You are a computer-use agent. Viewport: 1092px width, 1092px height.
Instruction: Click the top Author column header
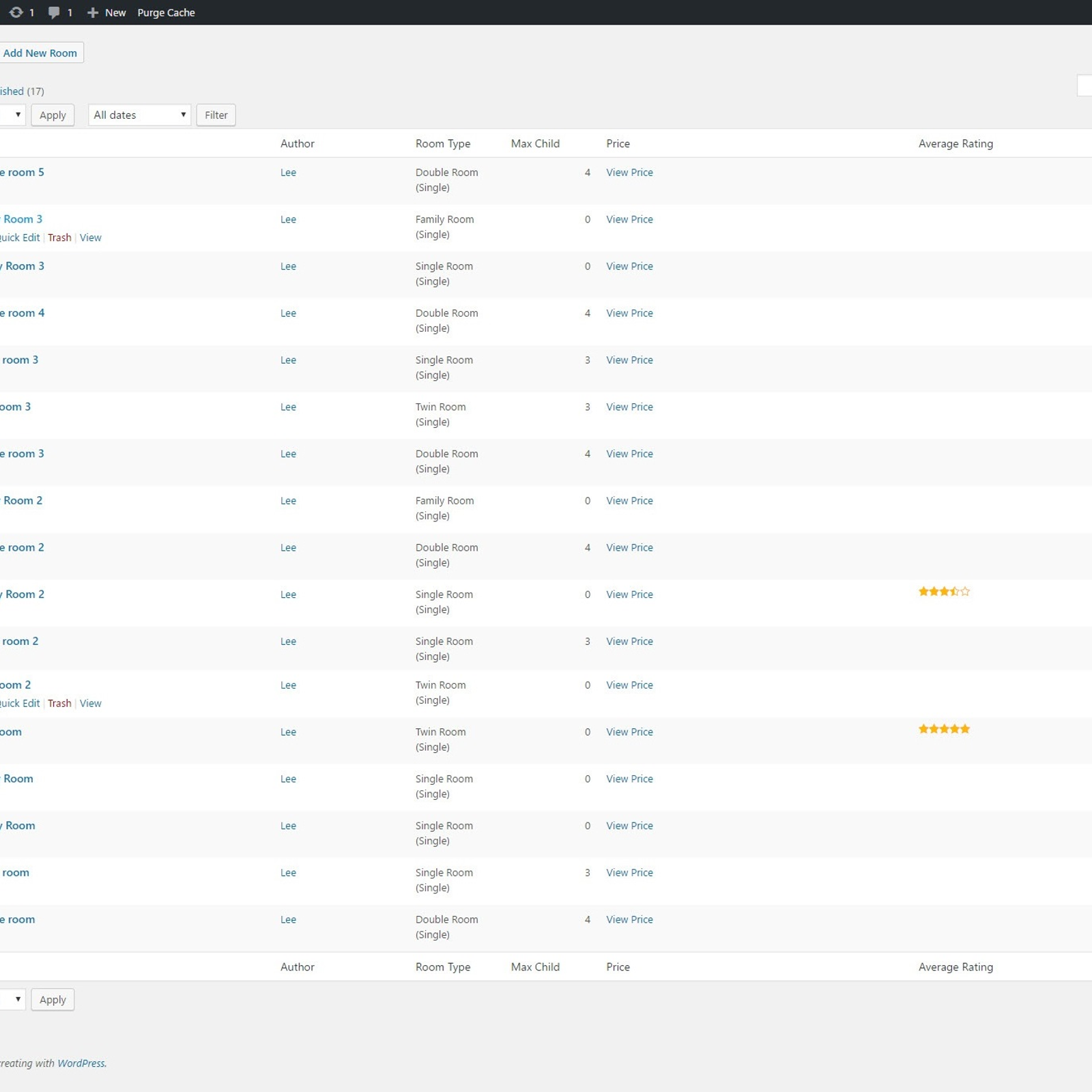[x=298, y=143]
